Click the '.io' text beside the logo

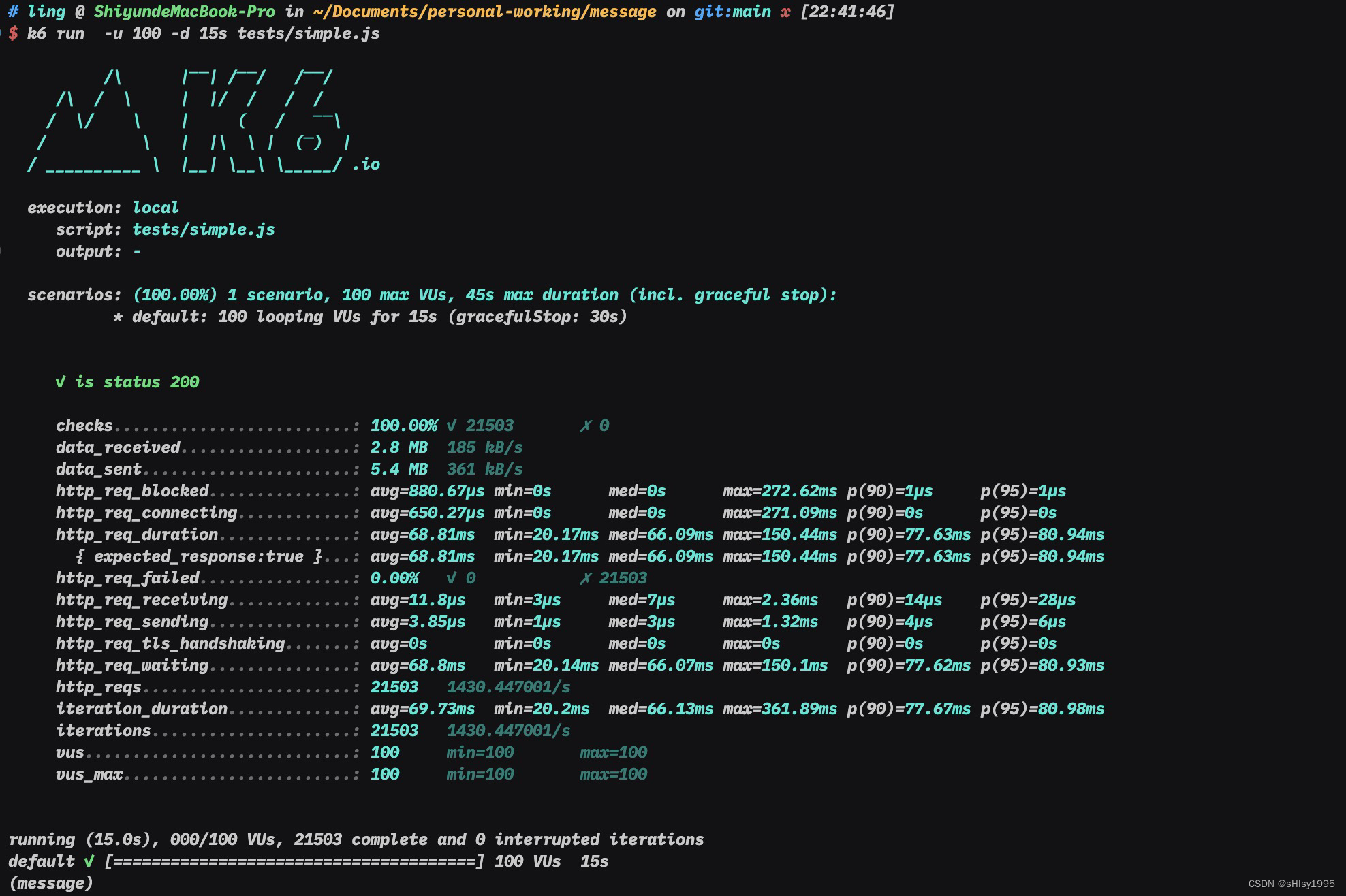(366, 164)
